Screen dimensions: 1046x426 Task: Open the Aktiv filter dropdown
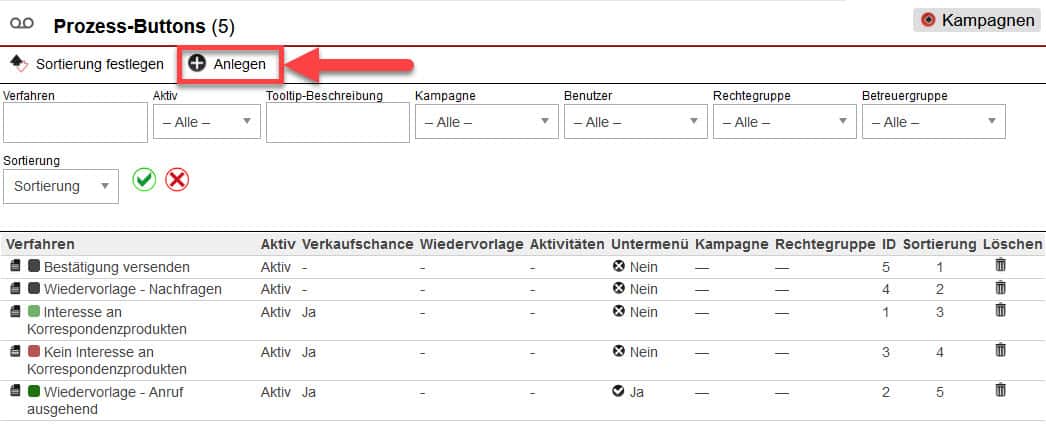206,122
